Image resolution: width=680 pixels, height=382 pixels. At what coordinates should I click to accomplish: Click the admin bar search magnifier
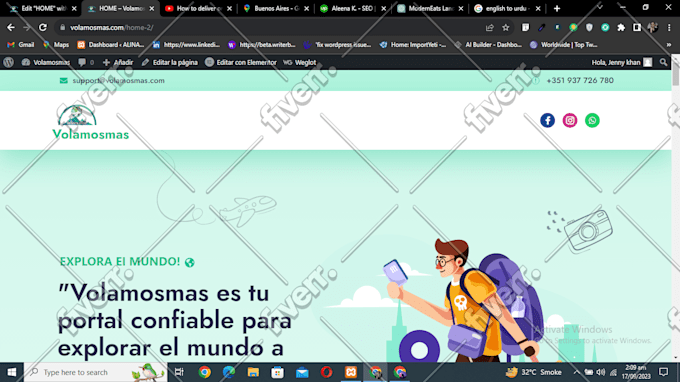pos(663,62)
